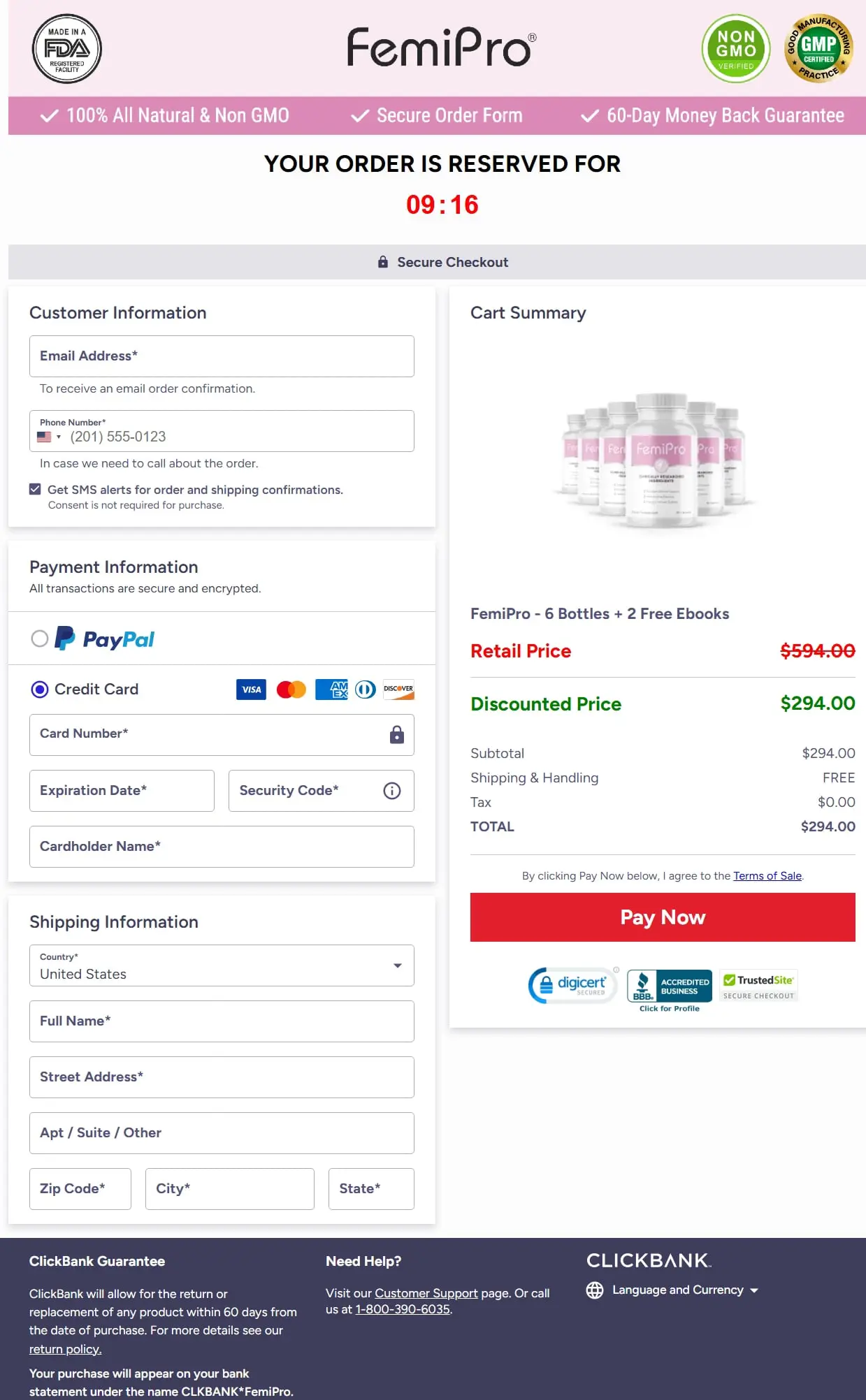Click the FemiPro logo at the top
866x1400 pixels.
[x=440, y=48]
